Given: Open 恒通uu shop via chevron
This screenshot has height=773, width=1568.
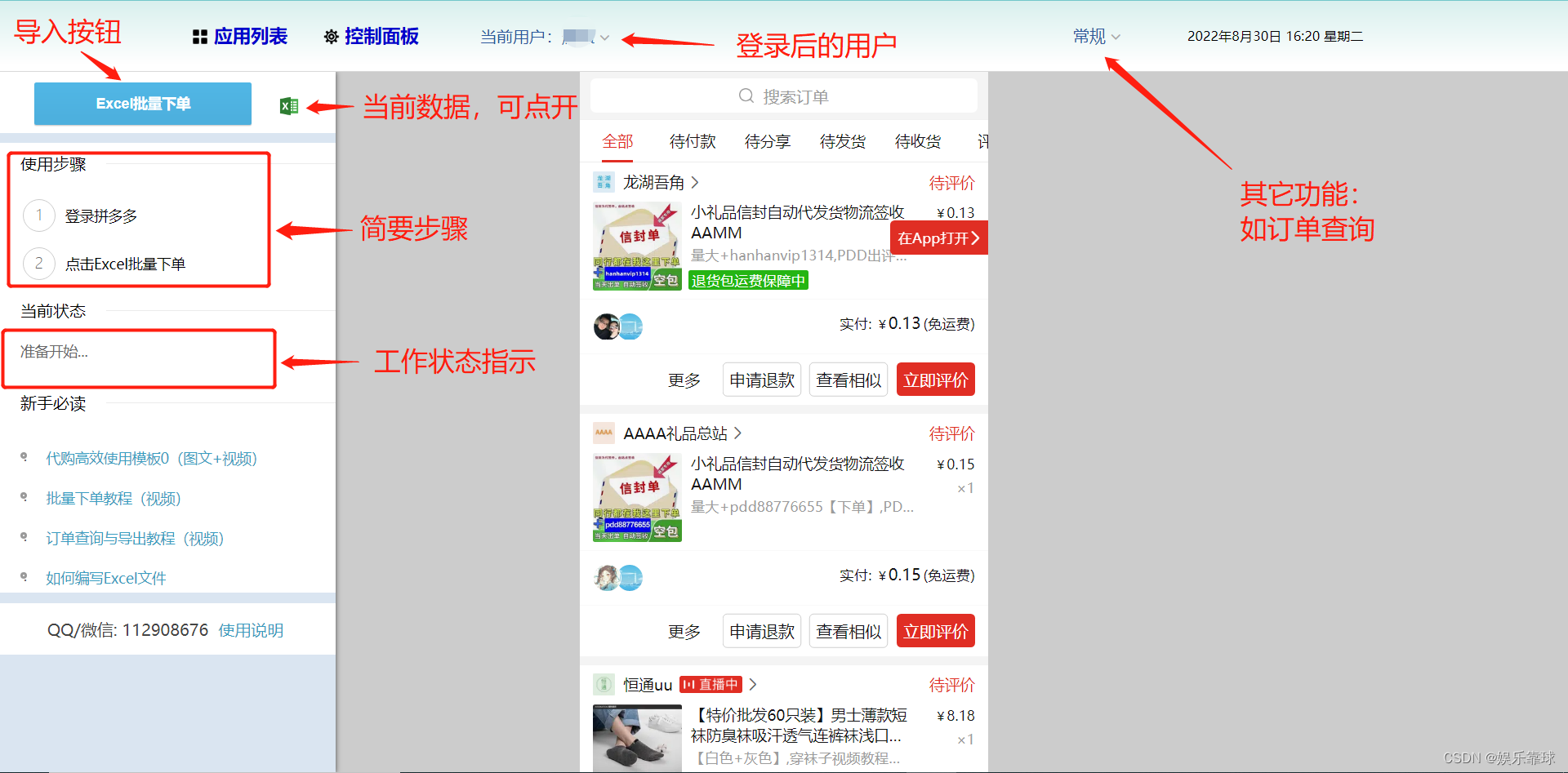Looking at the screenshot, I should 753,684.
